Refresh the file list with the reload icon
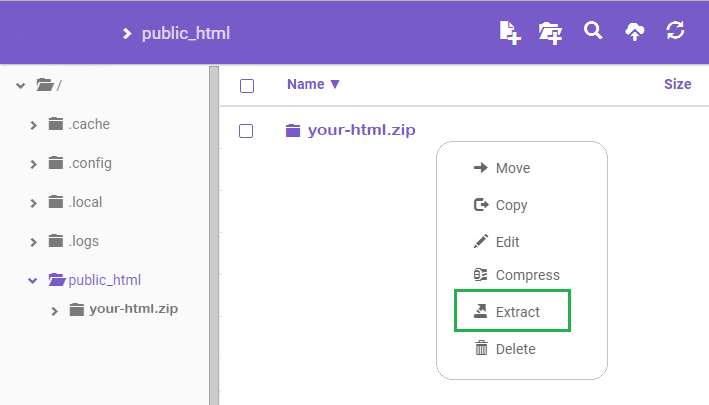709x405 pixels. tap(676, 31)
